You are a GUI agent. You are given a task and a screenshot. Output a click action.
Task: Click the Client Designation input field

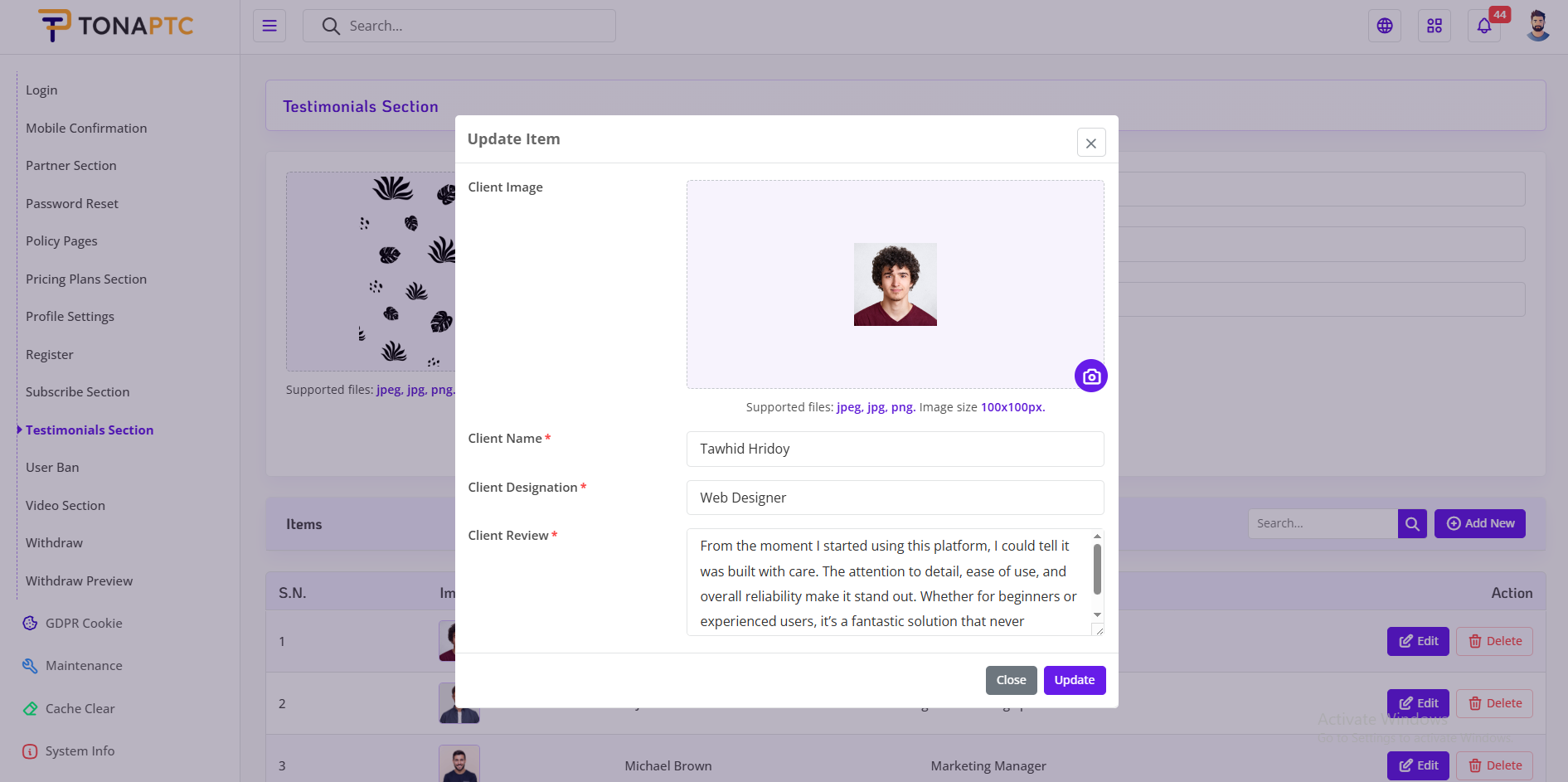click(896, 498)
